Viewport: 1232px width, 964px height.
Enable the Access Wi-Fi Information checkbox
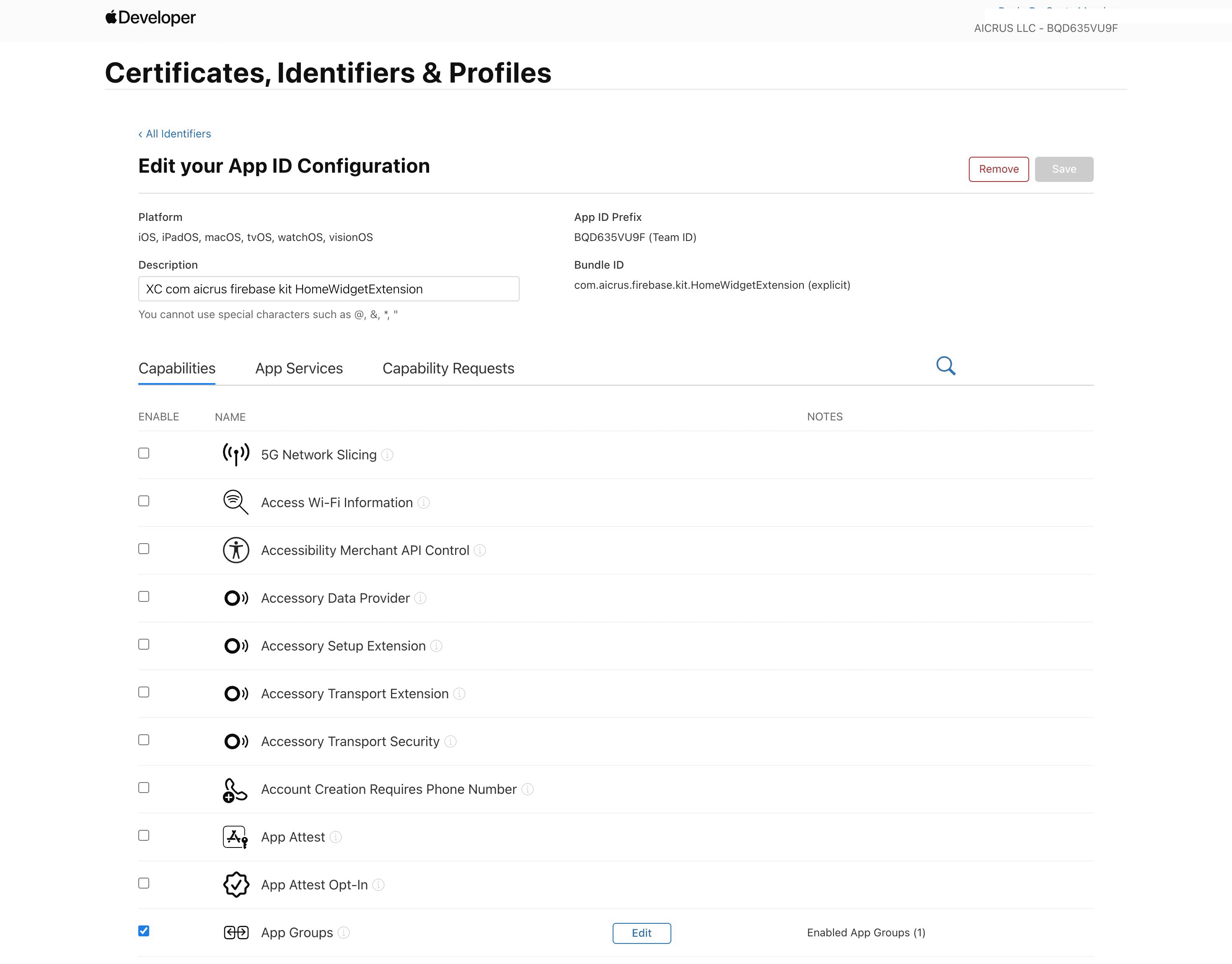click(144, 501)
